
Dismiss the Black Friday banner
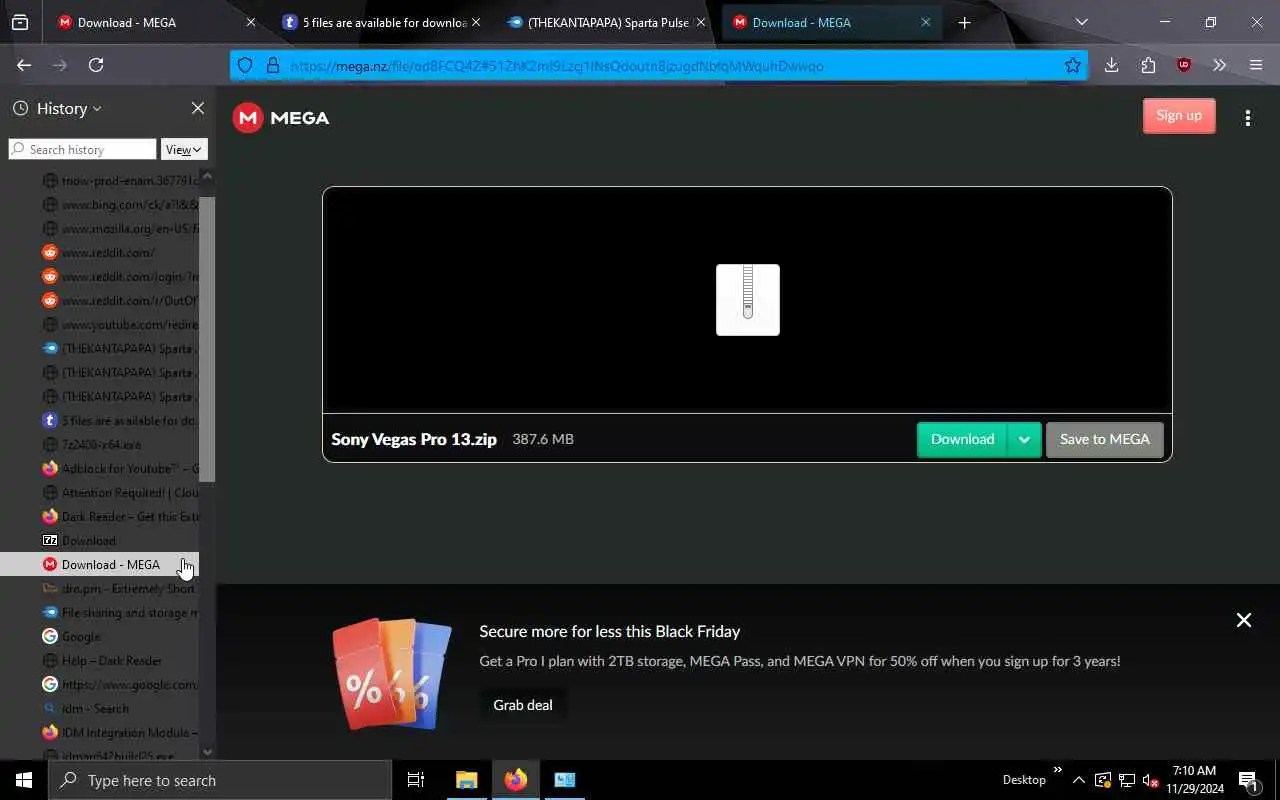click(x=1244, y=620)
